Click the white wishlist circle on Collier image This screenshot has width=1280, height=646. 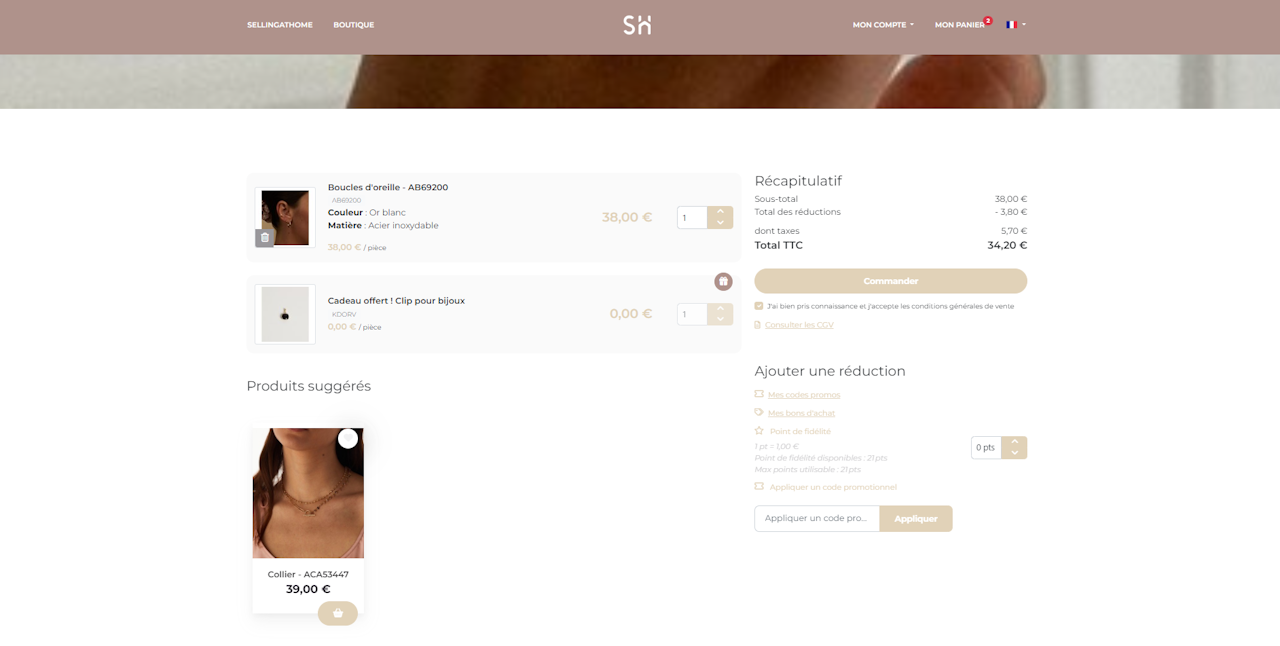348,439
